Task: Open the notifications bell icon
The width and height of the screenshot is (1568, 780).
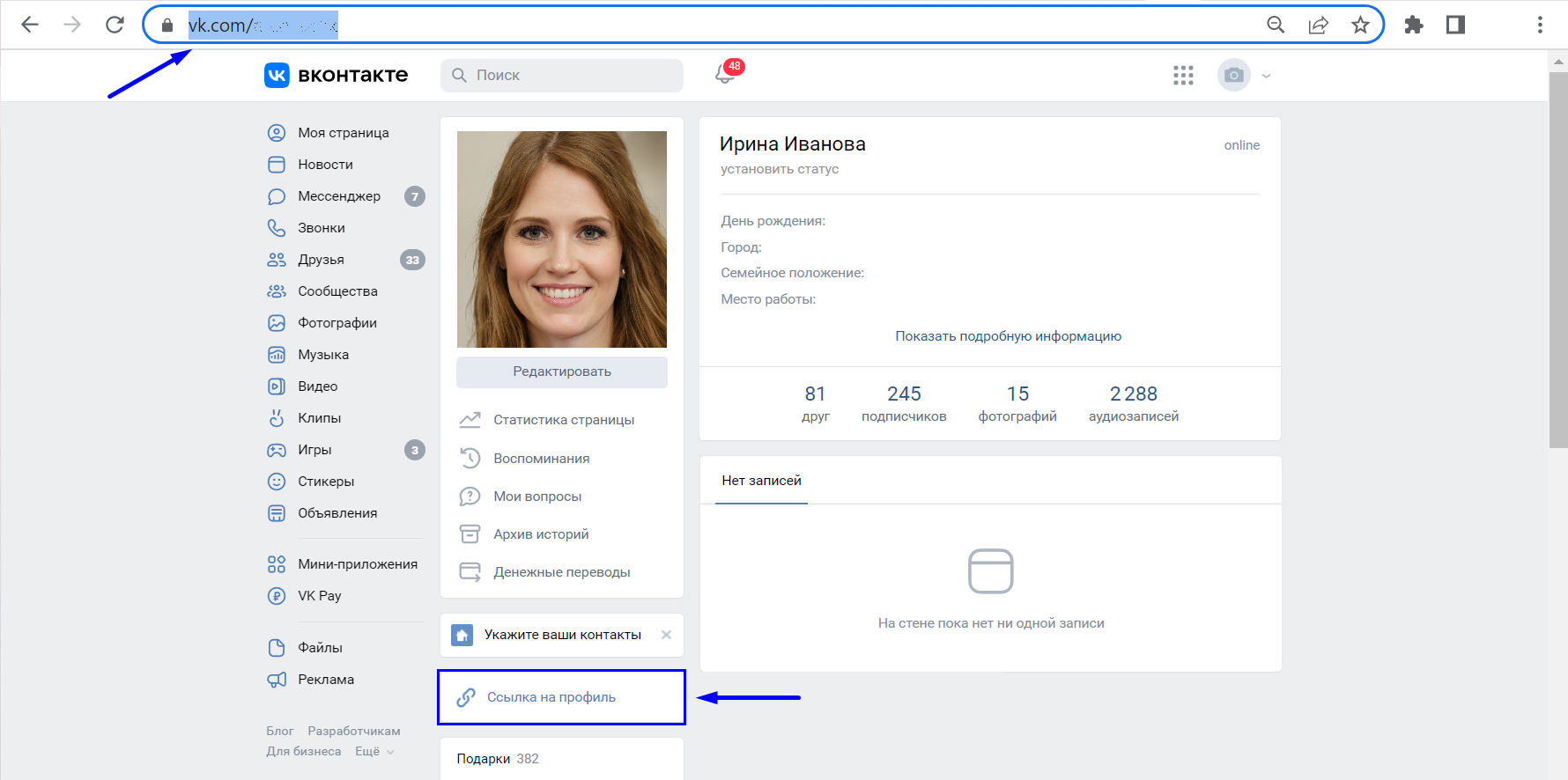Action: click(x=725, y=76)
